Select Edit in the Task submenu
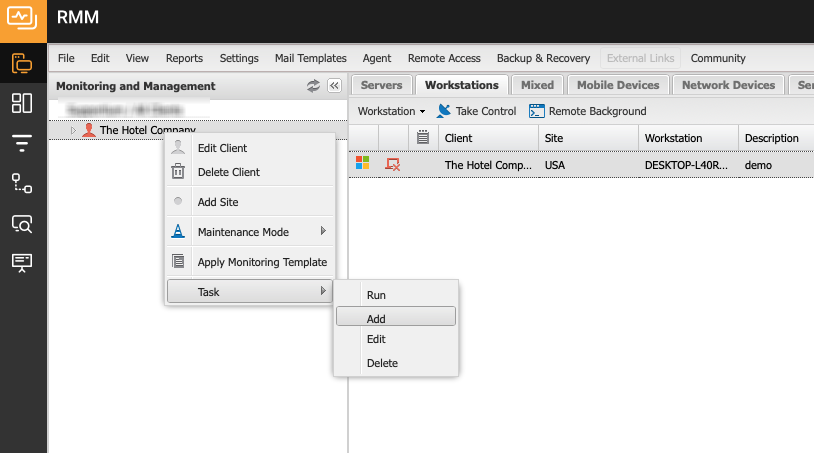The image size is (814, 453). coord(396,339)
